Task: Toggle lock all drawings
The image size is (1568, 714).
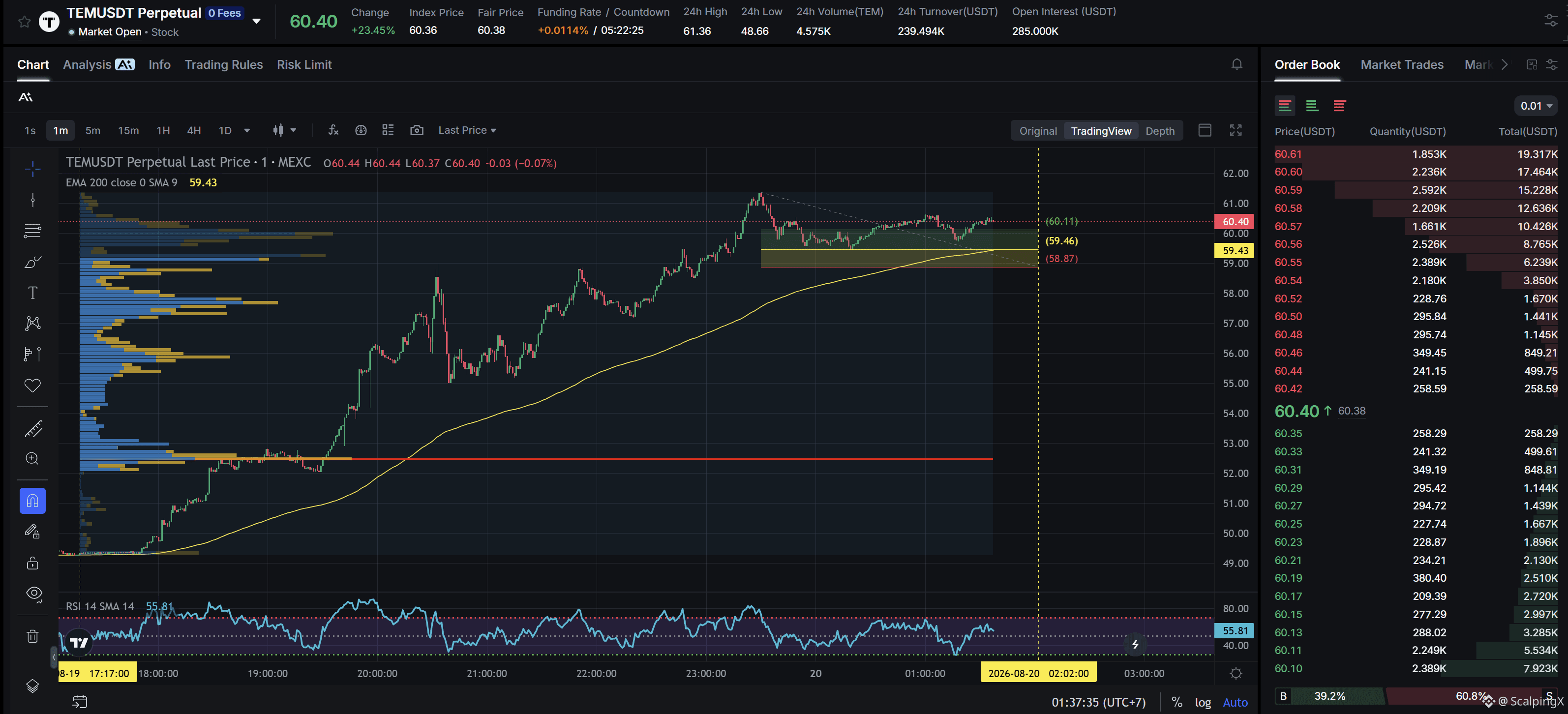Action: point(33,563)
